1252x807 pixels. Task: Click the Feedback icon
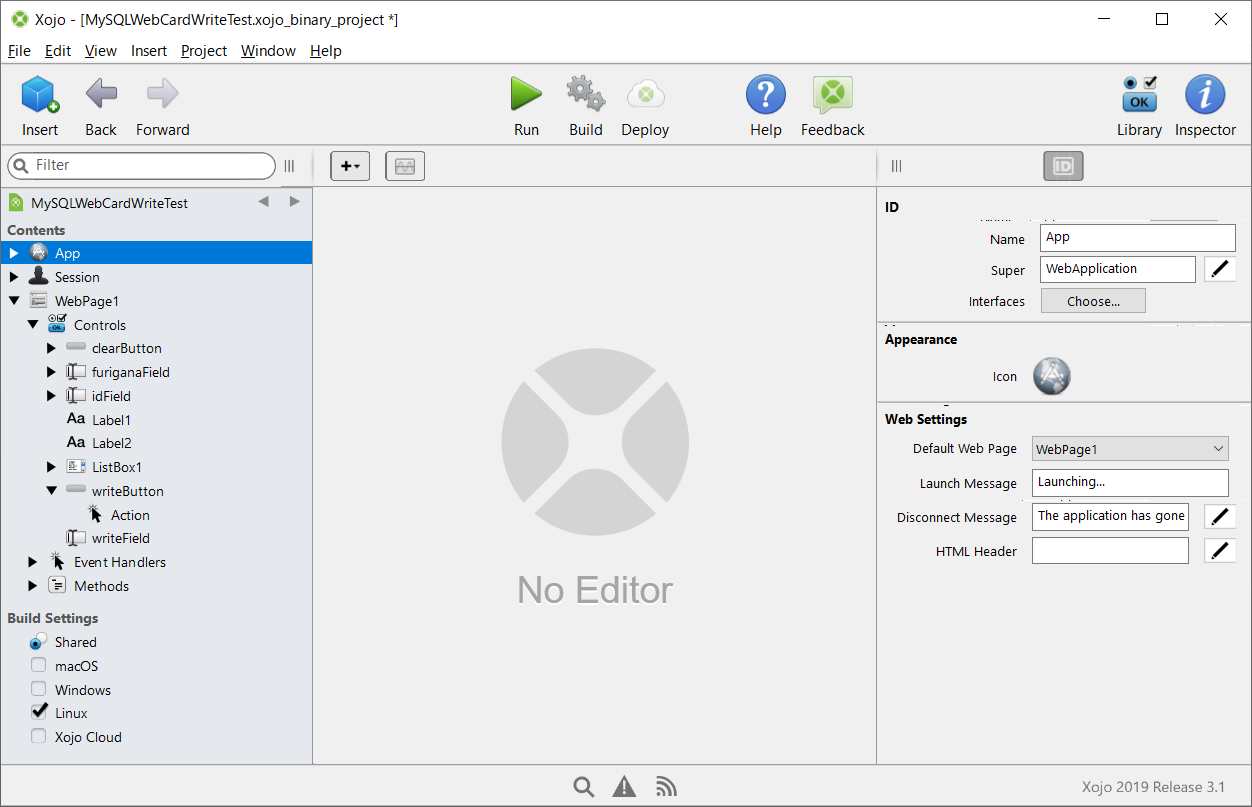click(832, 95)
